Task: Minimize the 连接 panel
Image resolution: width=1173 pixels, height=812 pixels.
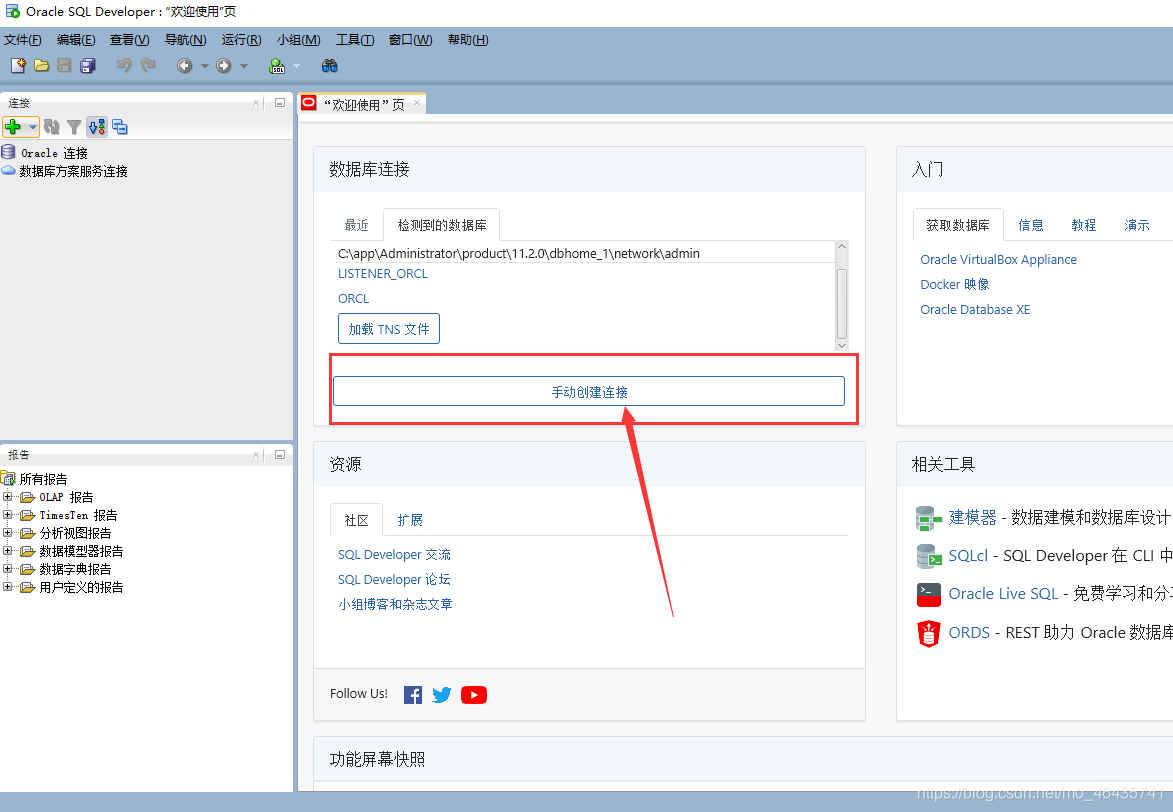Action: pos(280,103)
